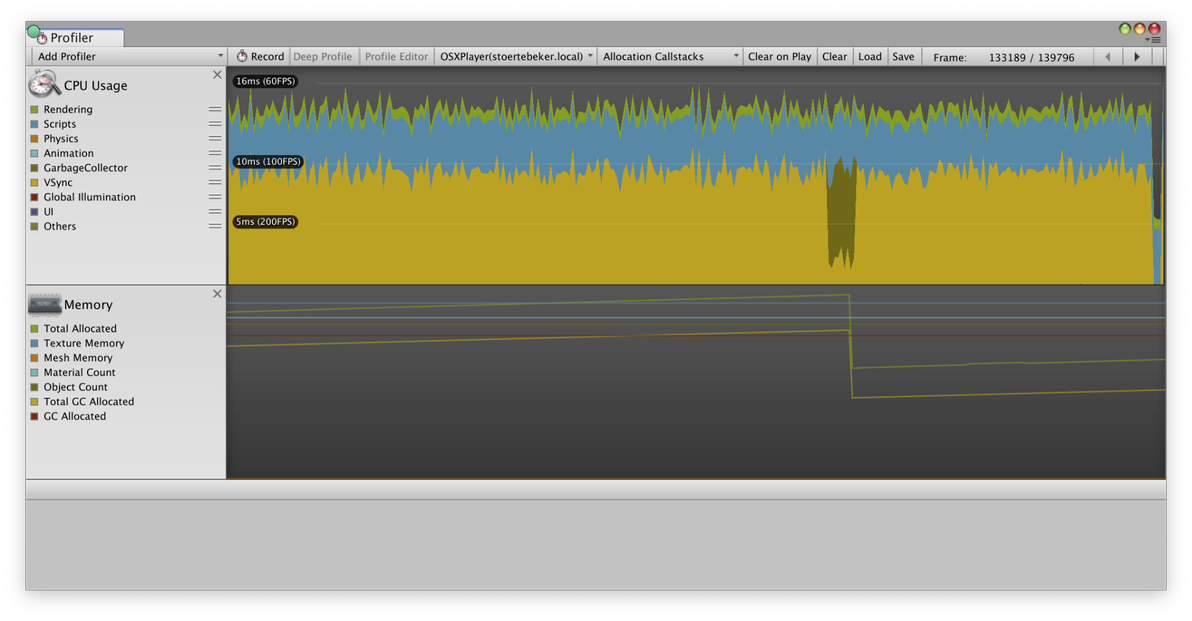The height and width of the screenshot is (621, 1192).
Task: Open the Allocation Callstacks dropdown
Action: [670, 56]
